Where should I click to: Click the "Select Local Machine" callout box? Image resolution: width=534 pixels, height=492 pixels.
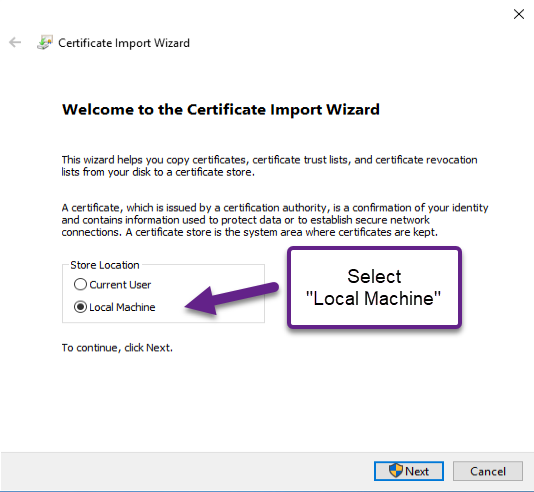click(x=374, y=288)
